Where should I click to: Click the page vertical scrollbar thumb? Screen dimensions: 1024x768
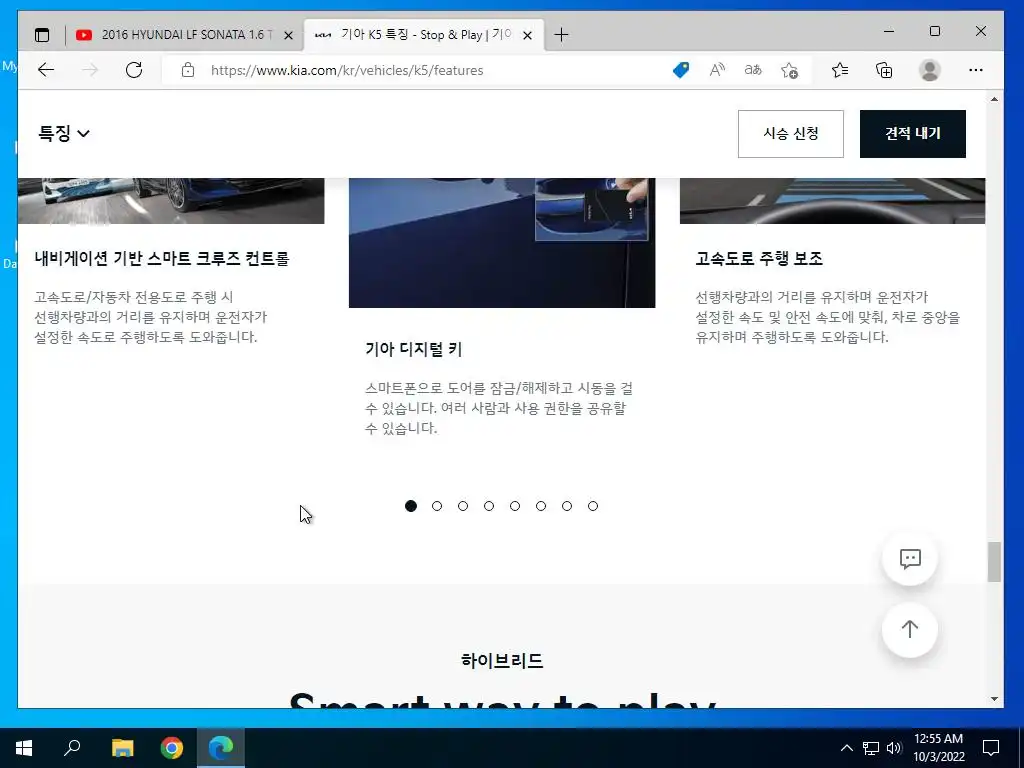[994, 562]
